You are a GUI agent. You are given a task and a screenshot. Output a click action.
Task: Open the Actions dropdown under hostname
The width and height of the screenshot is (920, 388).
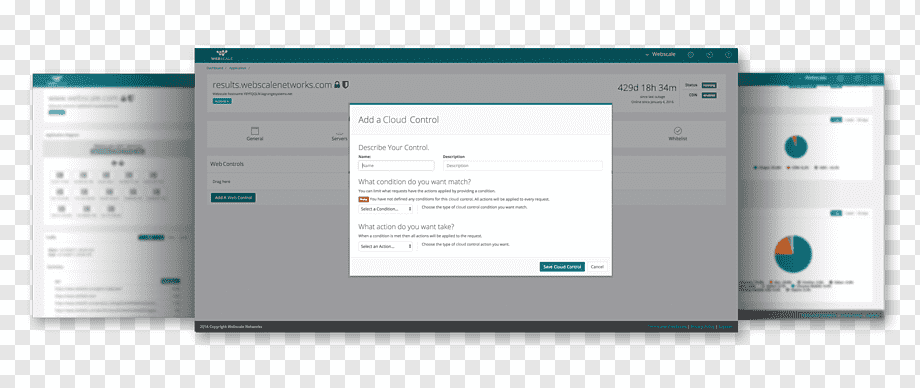222,101
